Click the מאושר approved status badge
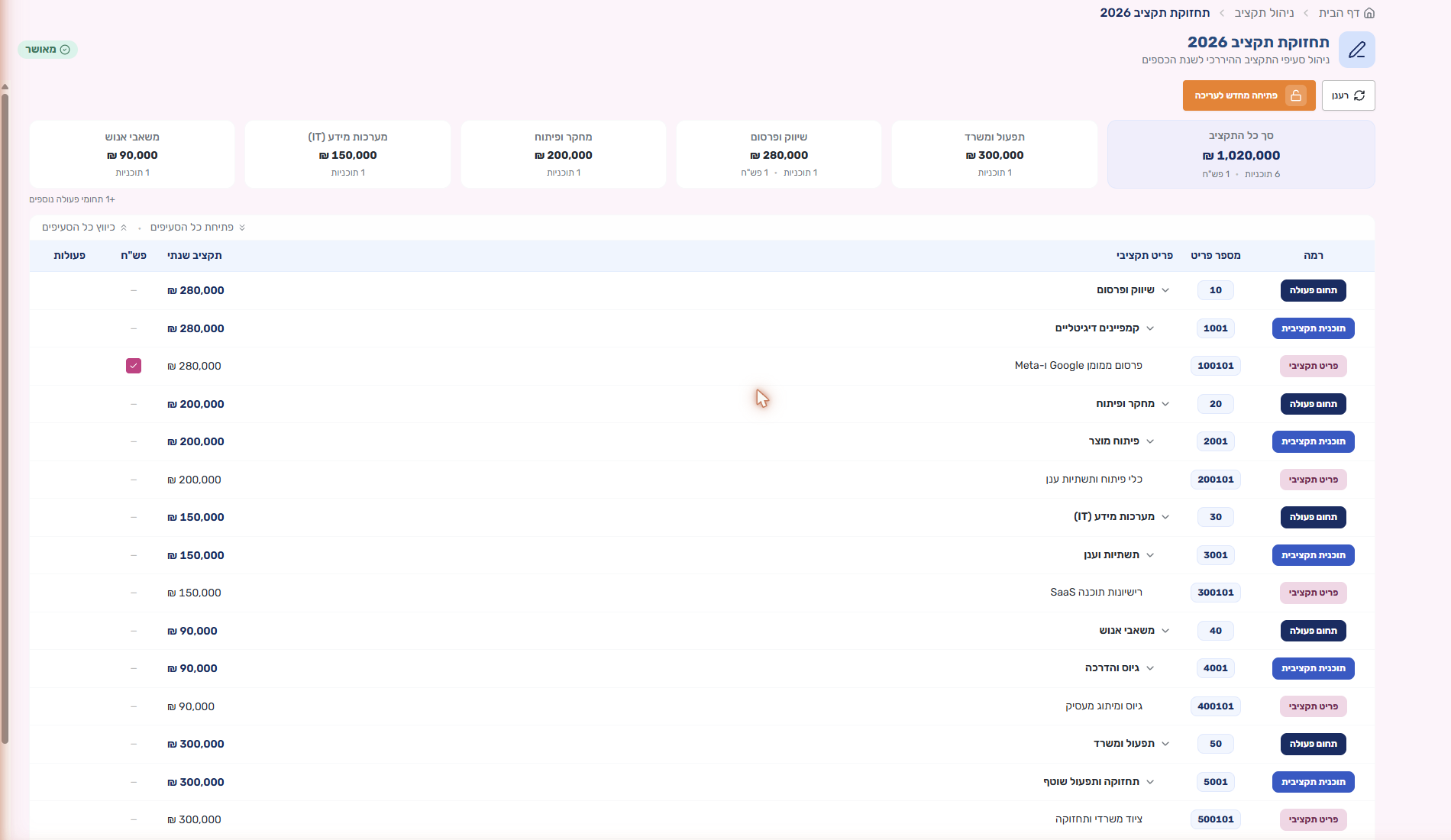1451x840 pixels. coord(47,50)
